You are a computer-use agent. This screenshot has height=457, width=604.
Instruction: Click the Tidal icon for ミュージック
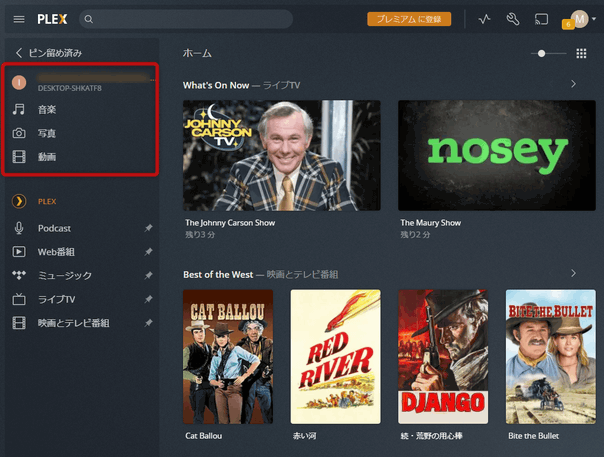click(x=19, y=275)
